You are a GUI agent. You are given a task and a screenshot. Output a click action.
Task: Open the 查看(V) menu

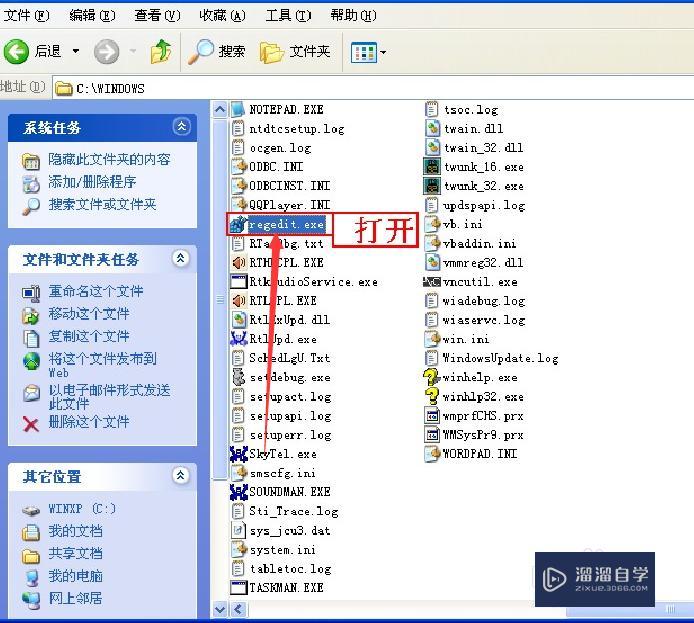tap(157, 15)
